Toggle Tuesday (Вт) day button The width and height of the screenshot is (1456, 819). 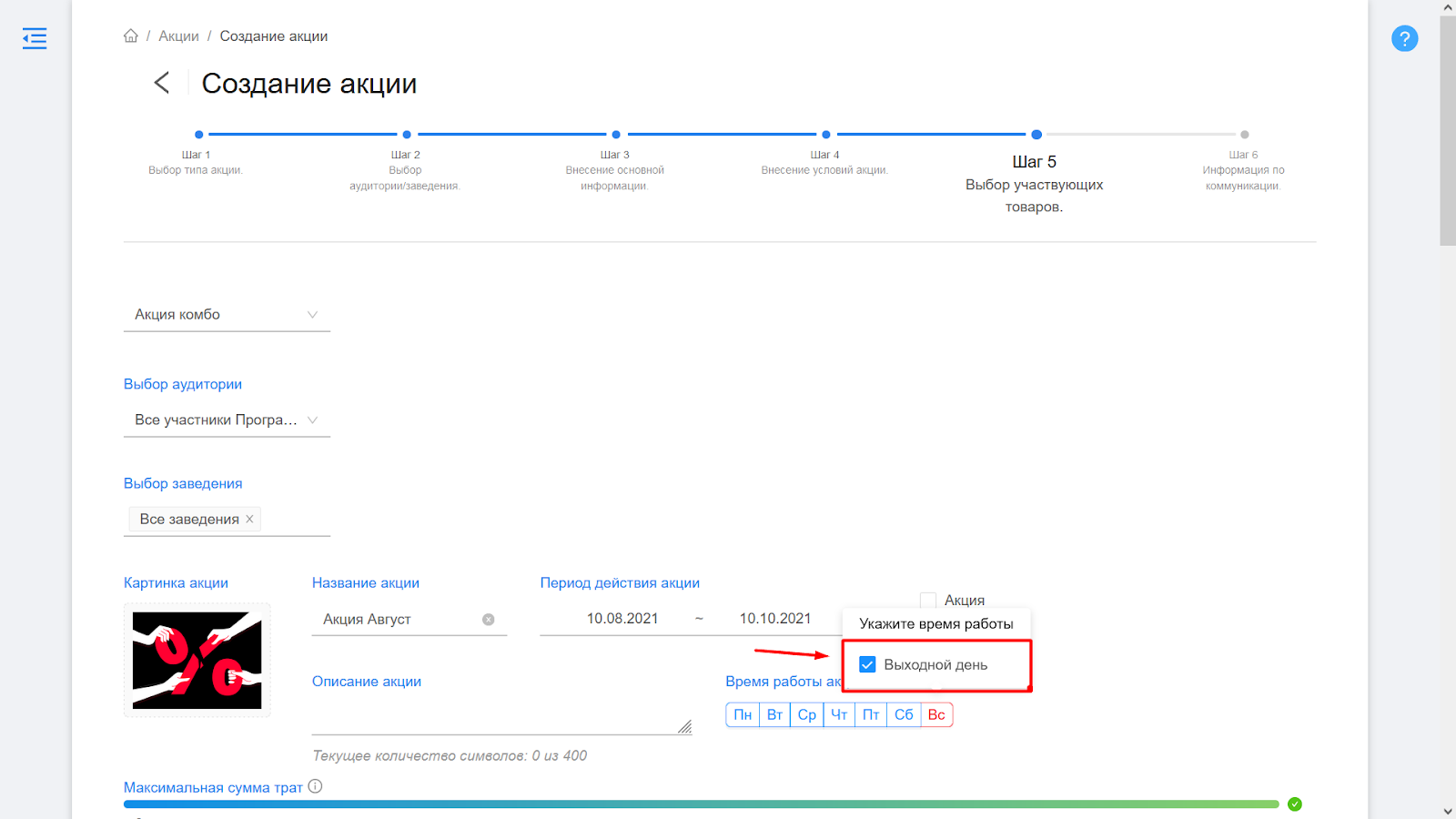pyautogui.click(x=774, y=714)
